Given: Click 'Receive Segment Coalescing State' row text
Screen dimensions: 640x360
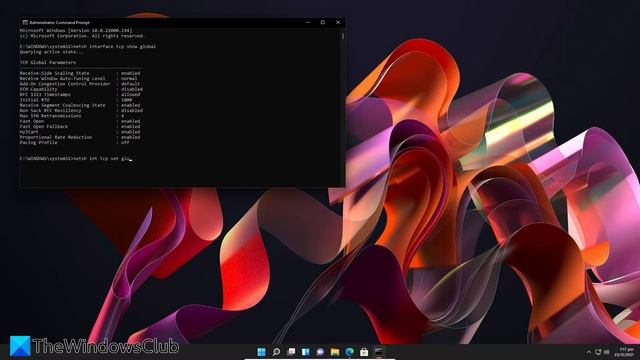Looking at the screenshot, I should pos(62,105).
